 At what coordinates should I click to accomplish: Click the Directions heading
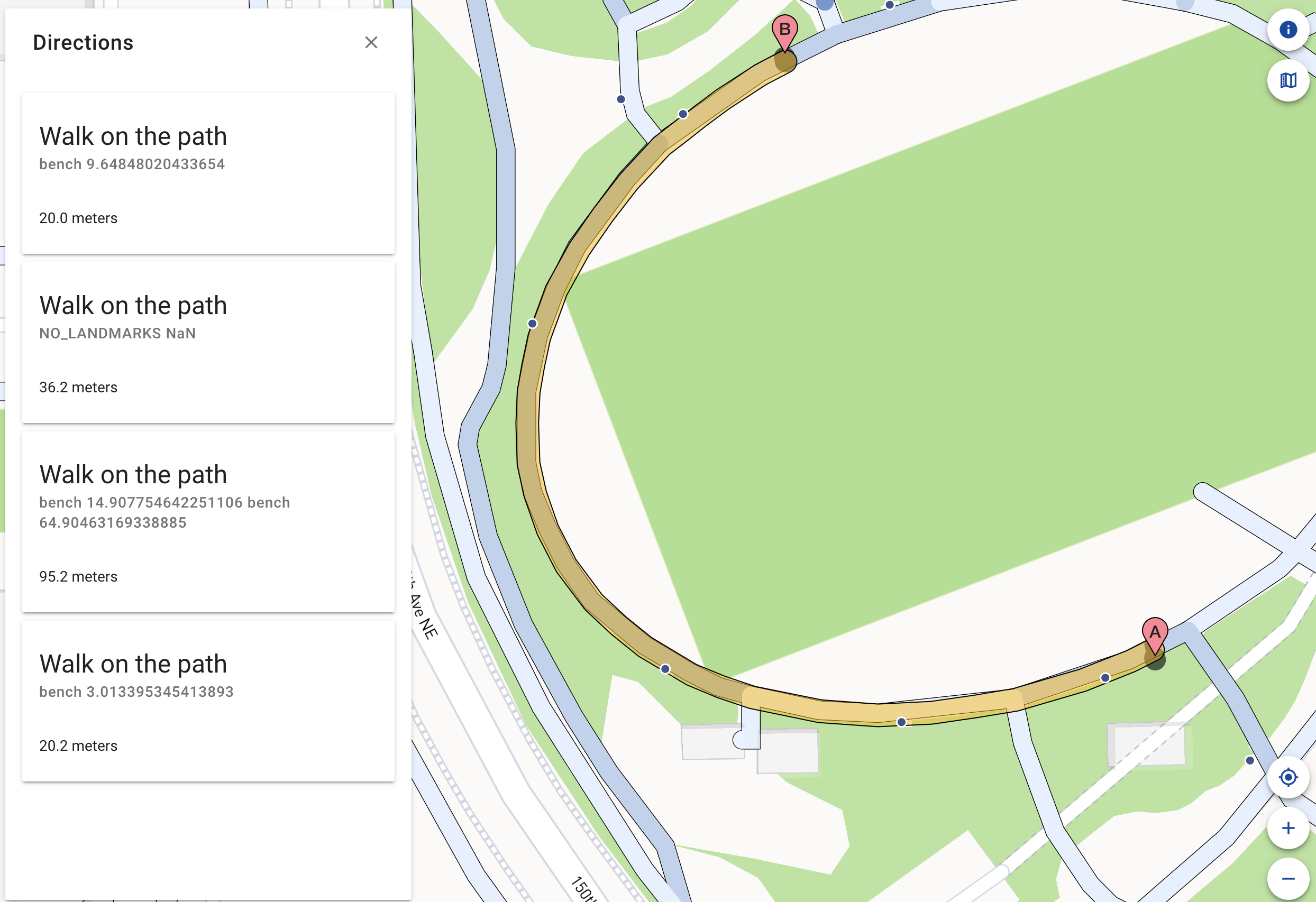coord(83,42)
